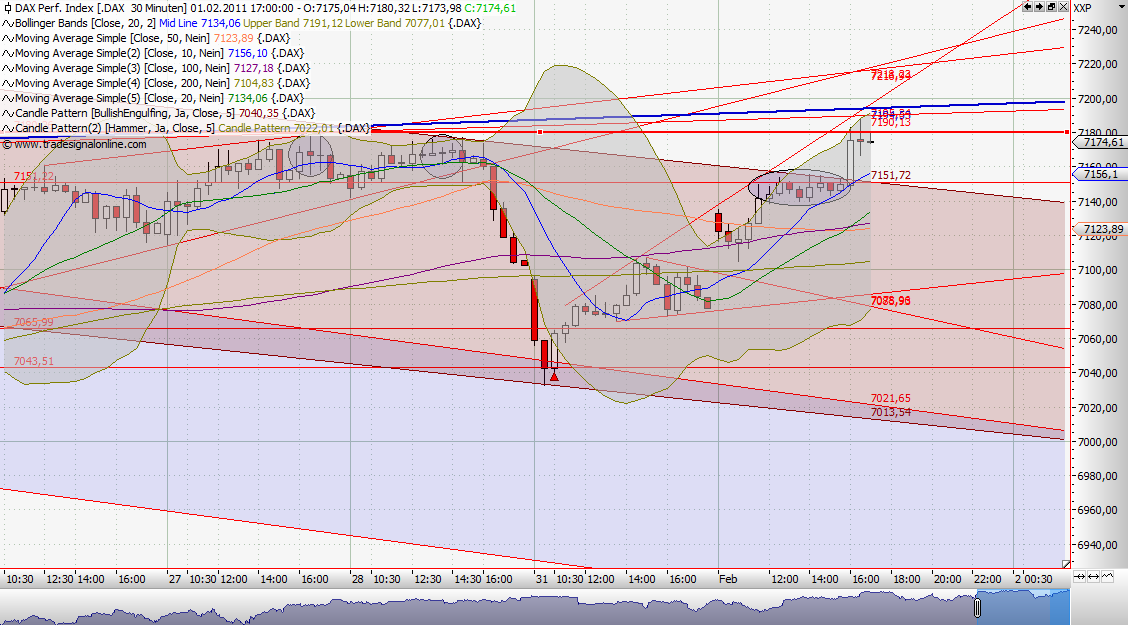Select the fit-width scaling icon at bottom right
1128x625 pixels.
(x=1079, y=577)
